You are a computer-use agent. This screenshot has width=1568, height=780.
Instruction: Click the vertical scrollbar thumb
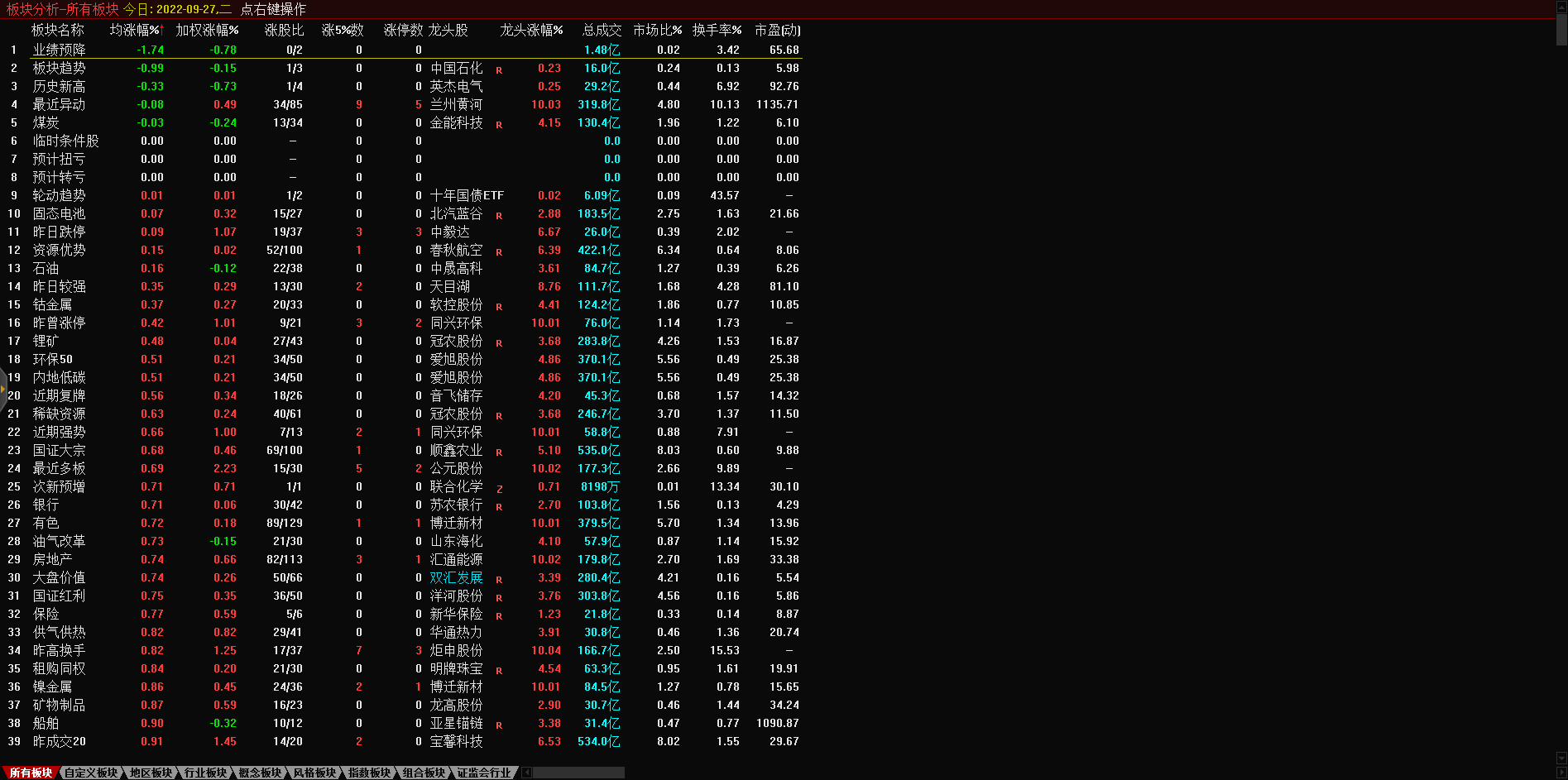[1561, 29]
